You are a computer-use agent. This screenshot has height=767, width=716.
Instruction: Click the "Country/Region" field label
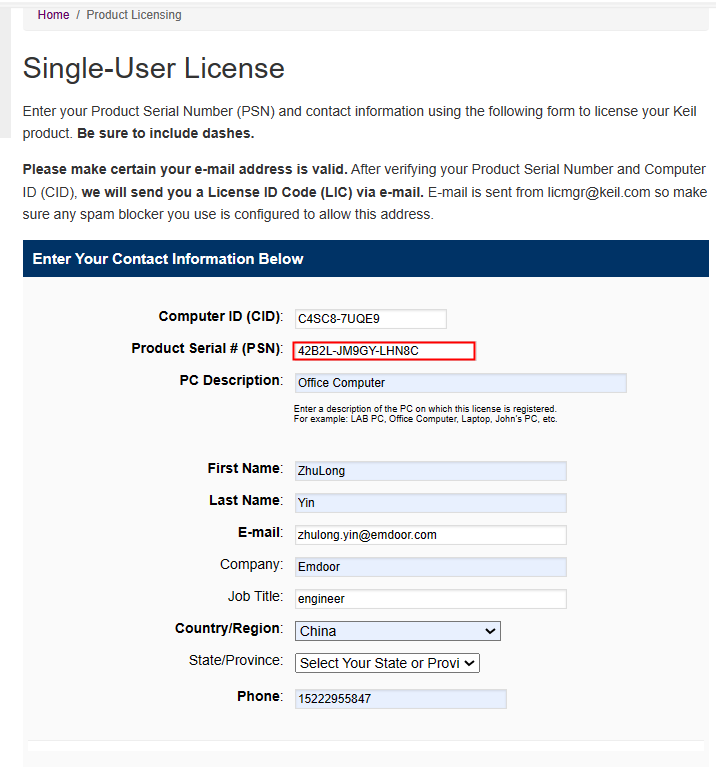[x=228, y=629]
